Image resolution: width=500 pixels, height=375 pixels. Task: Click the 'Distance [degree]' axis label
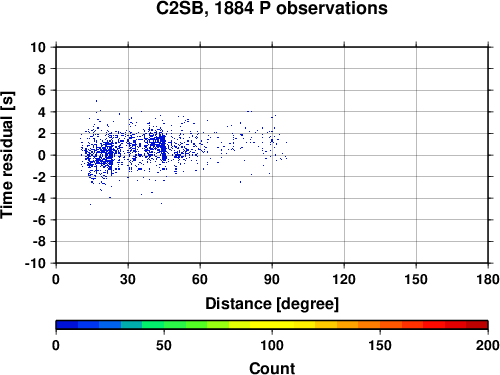(272, 304)
